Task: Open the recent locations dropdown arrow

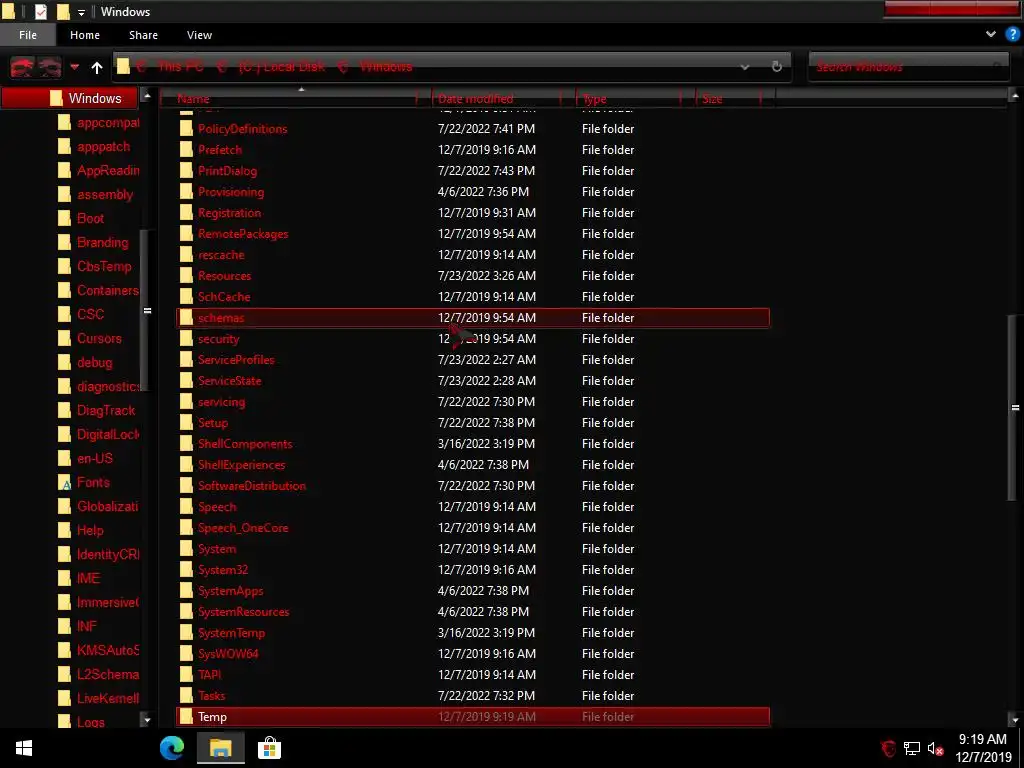Action: click(x=74, y=67)
